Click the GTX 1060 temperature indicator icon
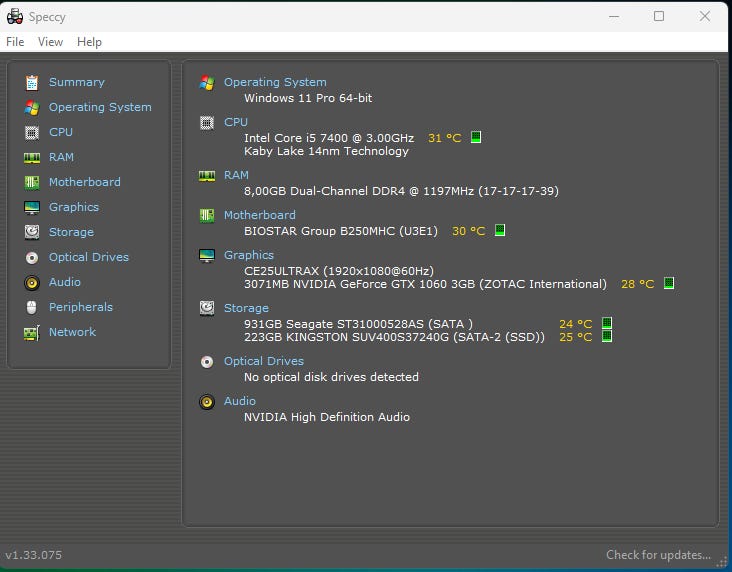 tap(669, 283)
